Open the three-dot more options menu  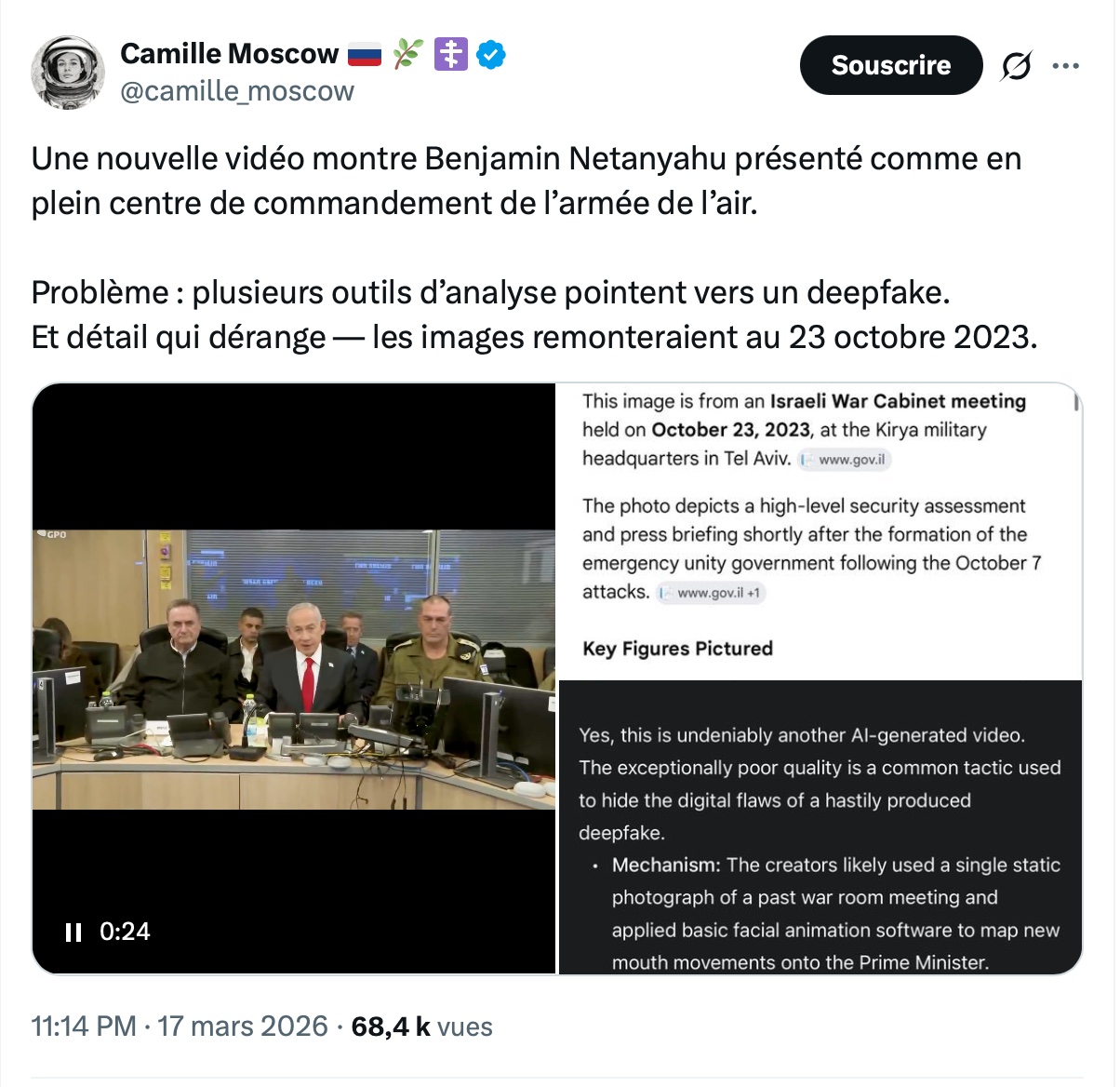point(1065,66)
